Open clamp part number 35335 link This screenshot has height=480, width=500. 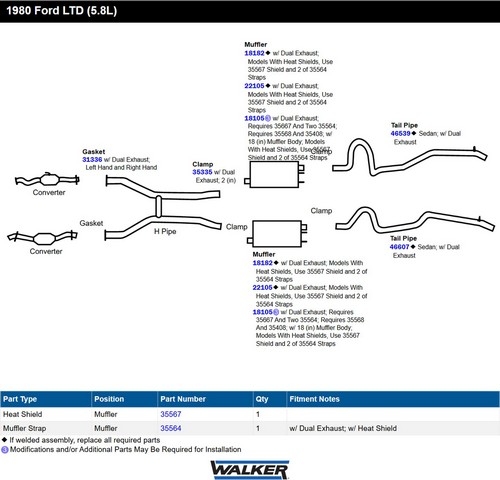pyautogui.click(x=202, y=172)
